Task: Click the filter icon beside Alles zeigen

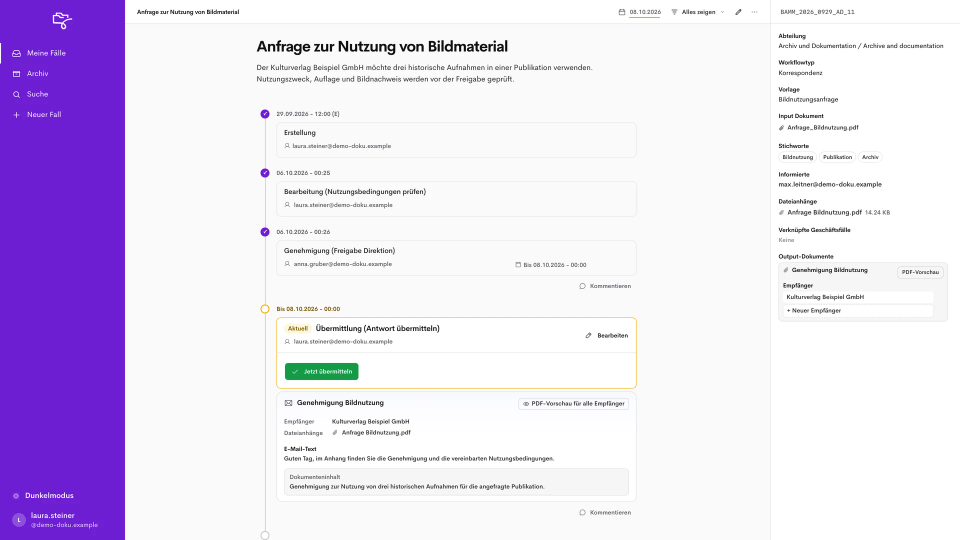Action: pos(674,12)
